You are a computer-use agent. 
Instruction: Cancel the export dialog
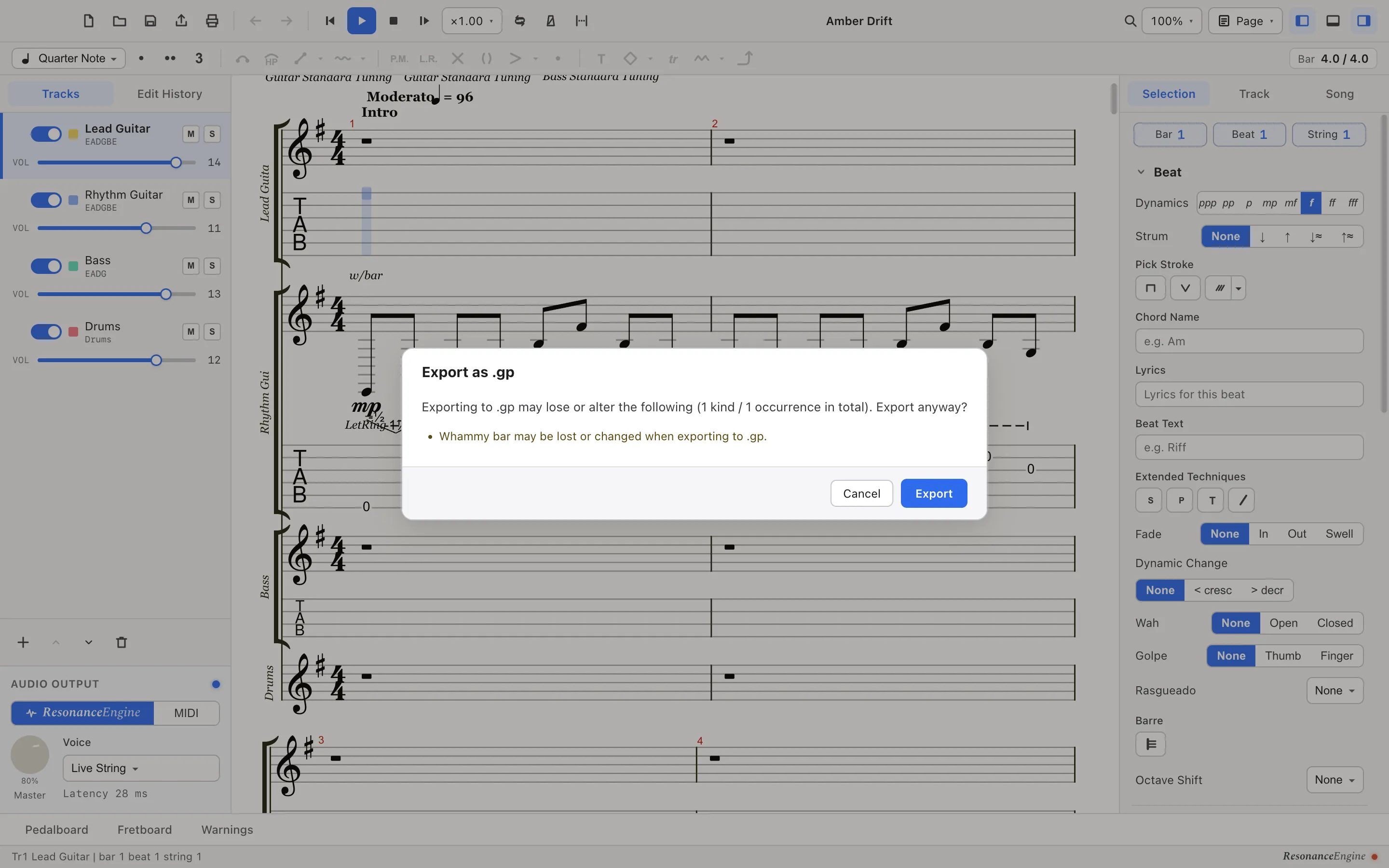[861, 493]
